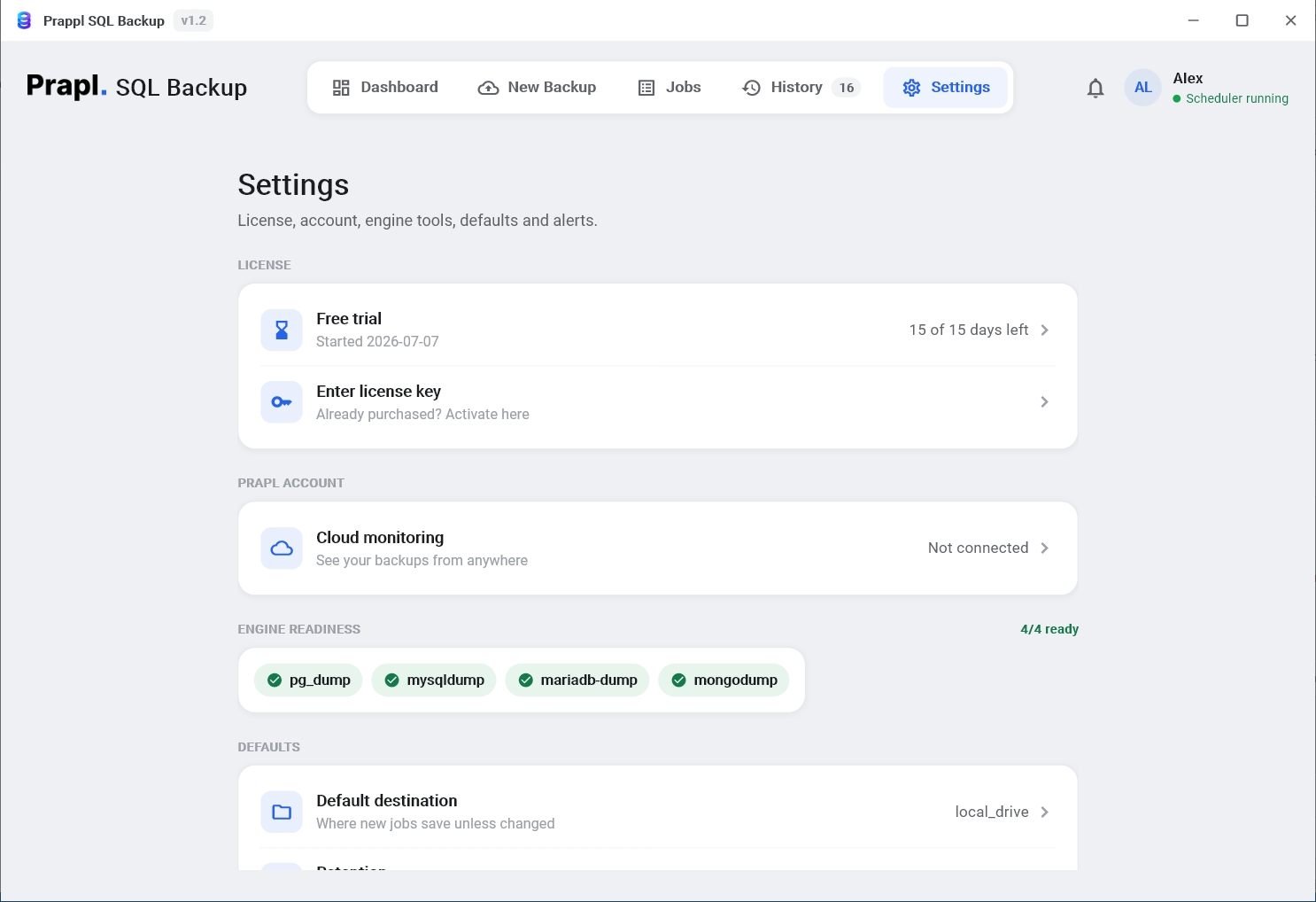Minimize the Prappl SQL Backup window

click(x=1193, y=20)
